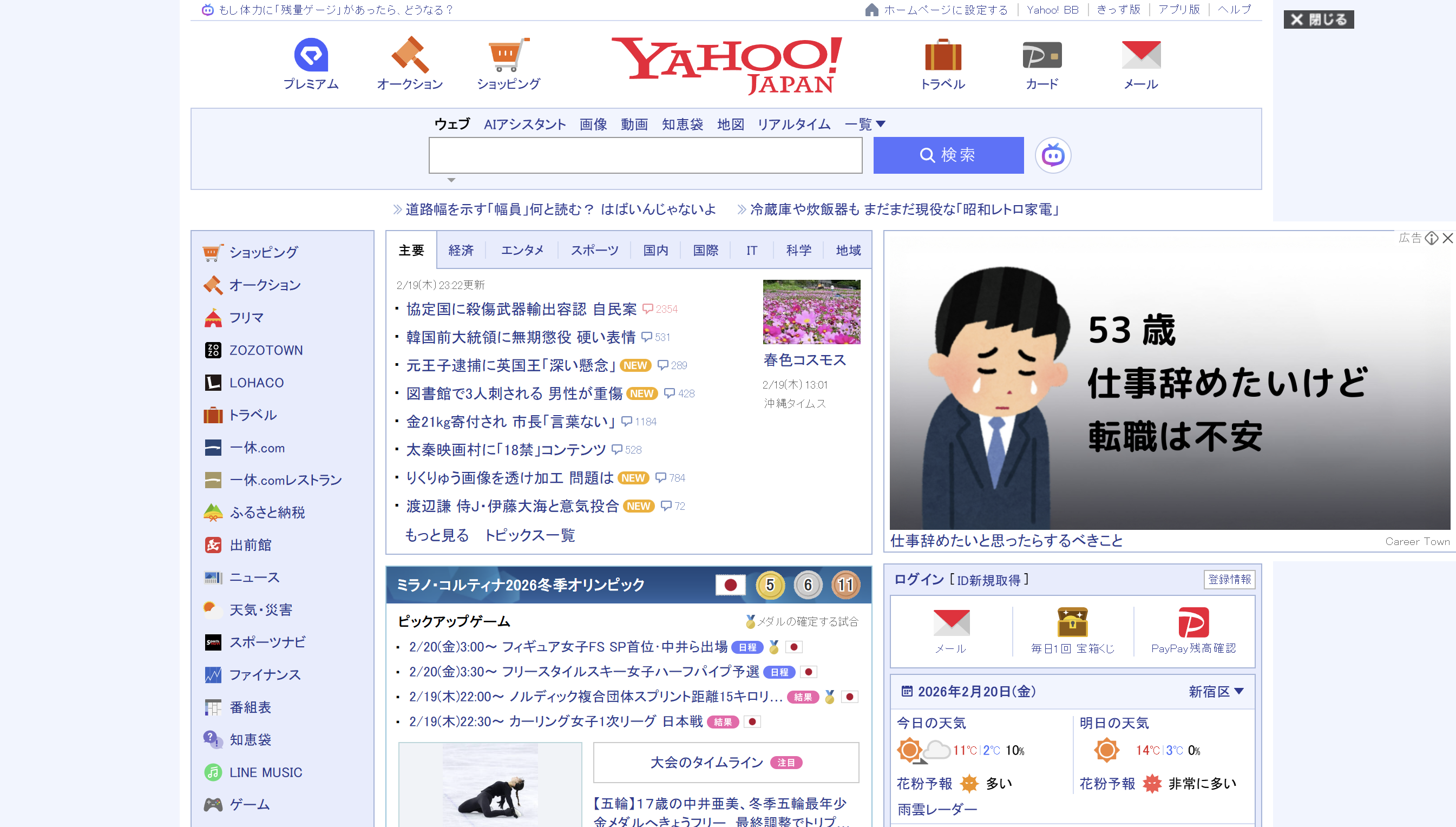The image size is (1456, 827).
Task: Click もっと見る under the news list
Action: pos(437,535)
